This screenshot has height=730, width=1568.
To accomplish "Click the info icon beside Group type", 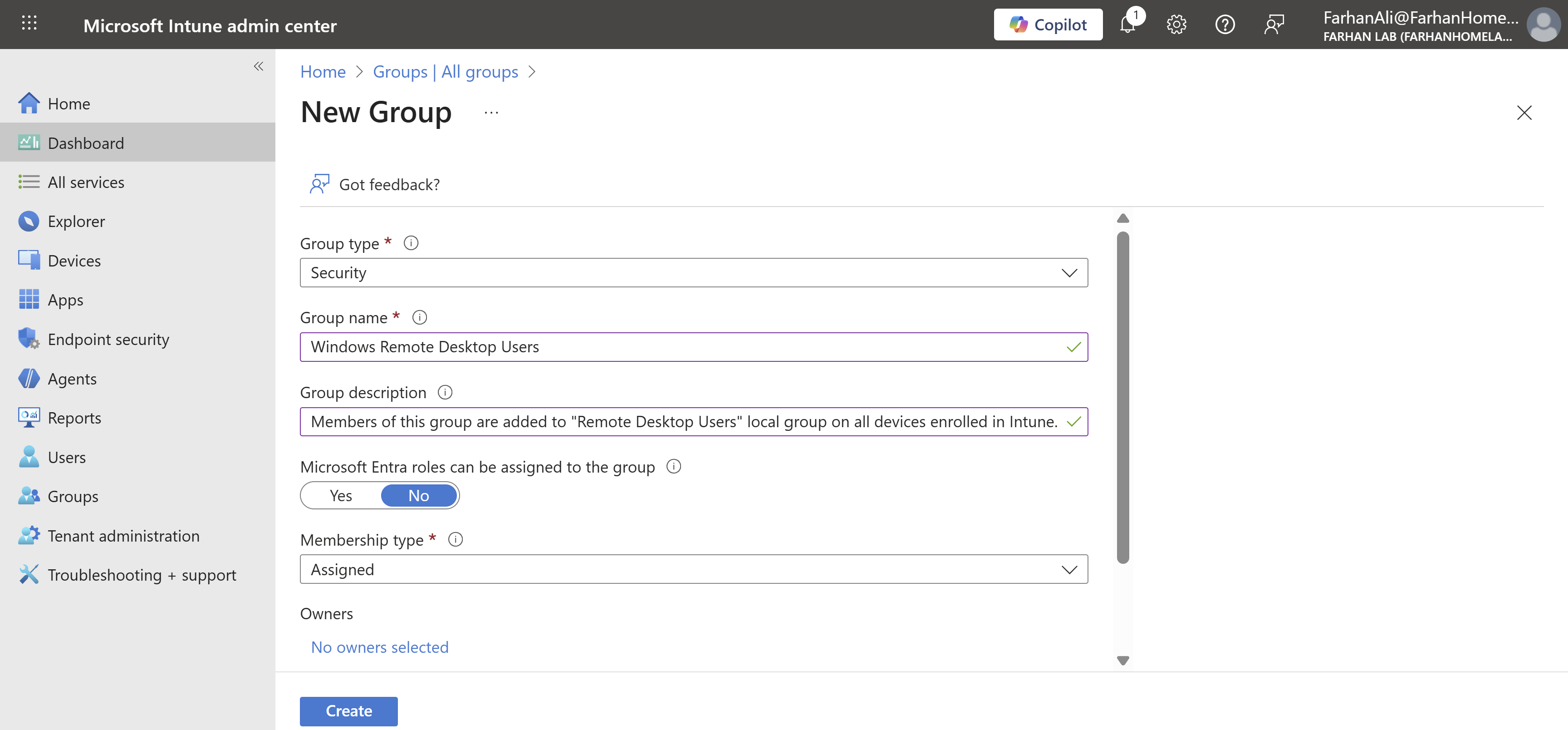I will point(411,243).
